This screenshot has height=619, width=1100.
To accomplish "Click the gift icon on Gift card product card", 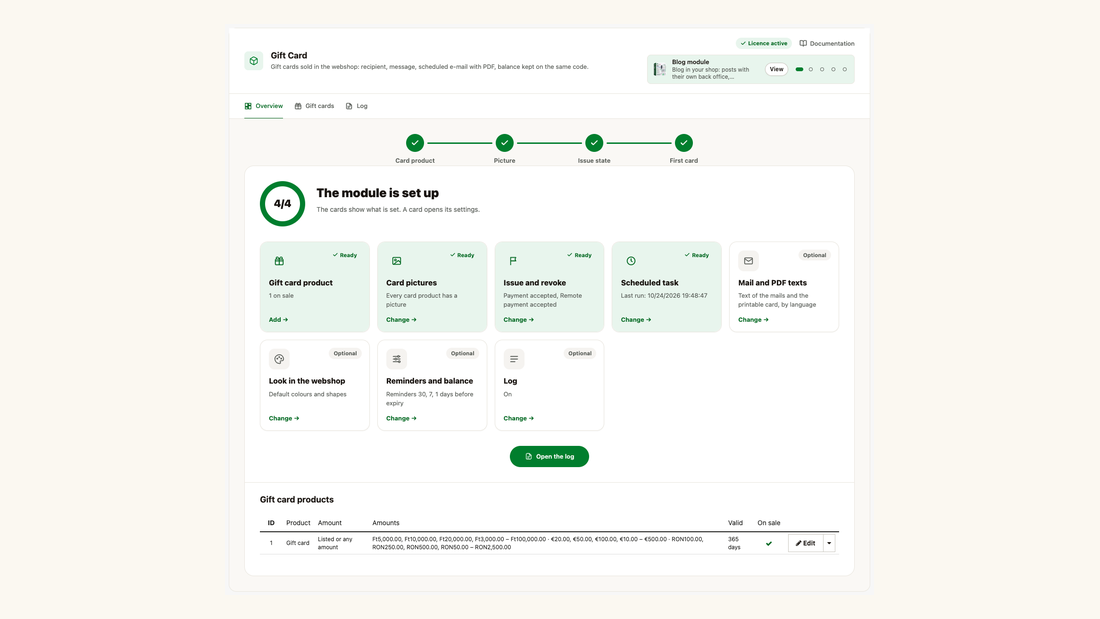I will (x=279, y=261).
